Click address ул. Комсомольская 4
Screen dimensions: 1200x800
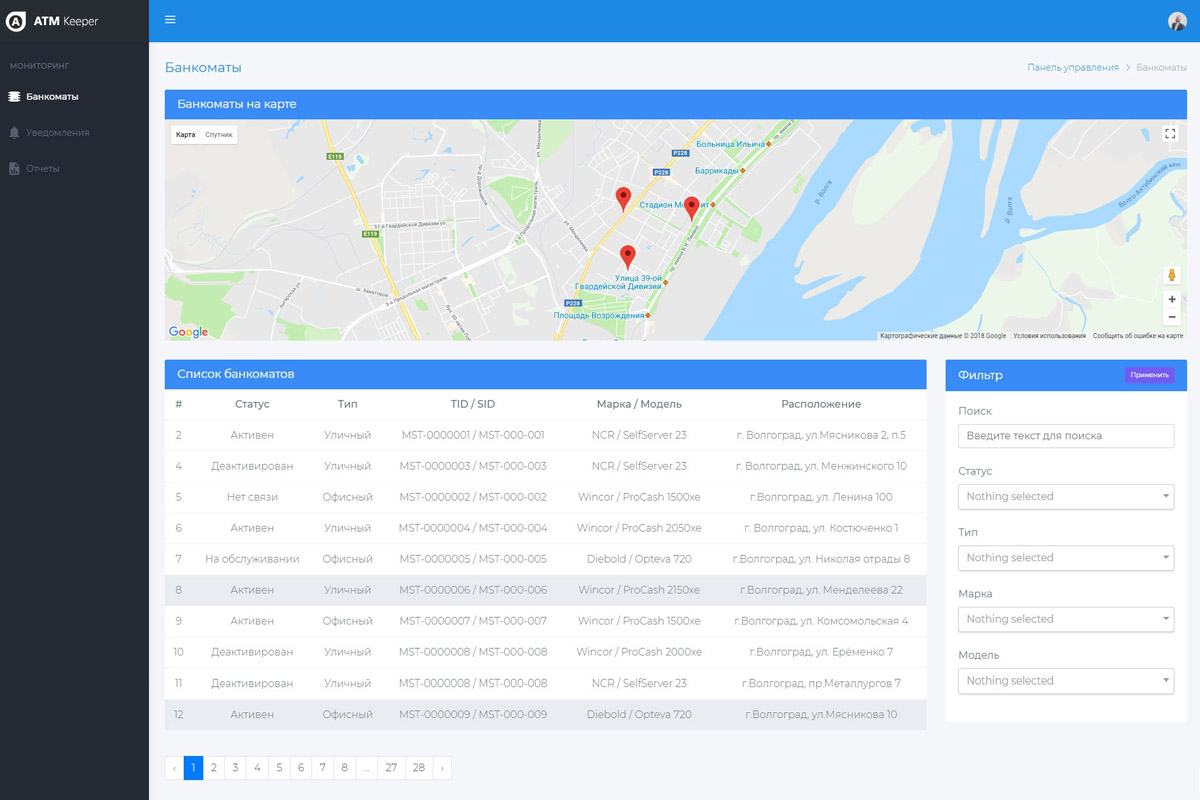tap(821, 621)
